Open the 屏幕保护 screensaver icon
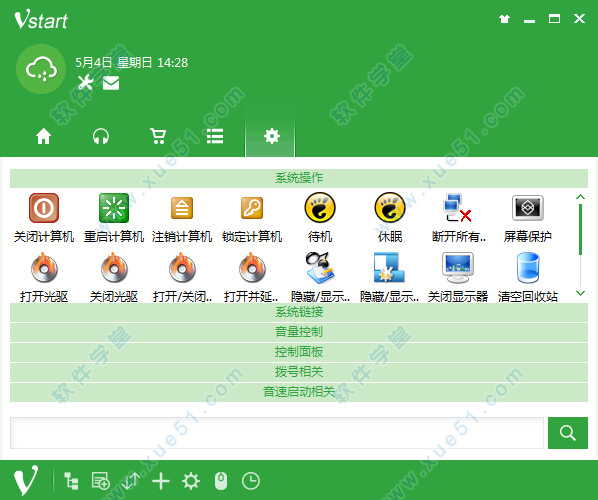The image size is (598, 500). pyautogui.click(x=528, y=208)
